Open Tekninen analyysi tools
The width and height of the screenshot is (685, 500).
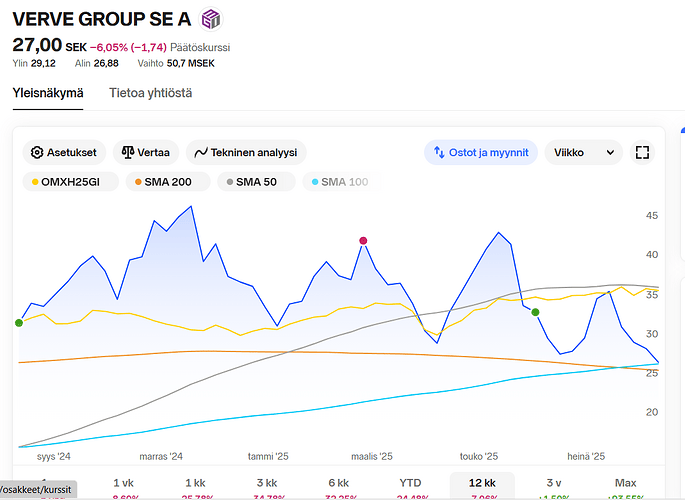(246, 153)
